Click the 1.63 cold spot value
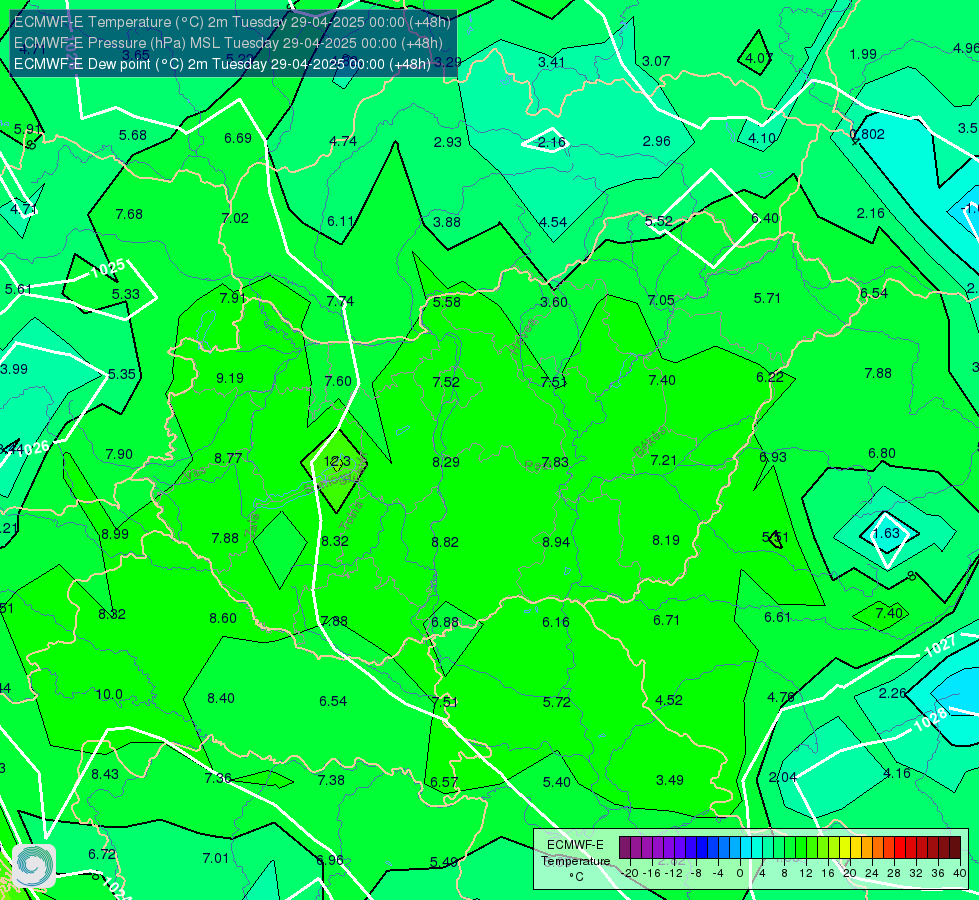 (886, 533)
